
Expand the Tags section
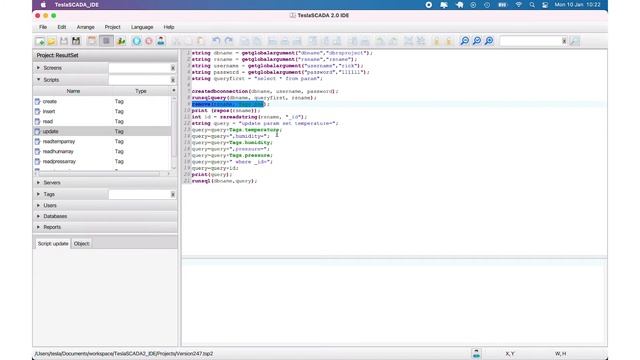click(39, 194)
